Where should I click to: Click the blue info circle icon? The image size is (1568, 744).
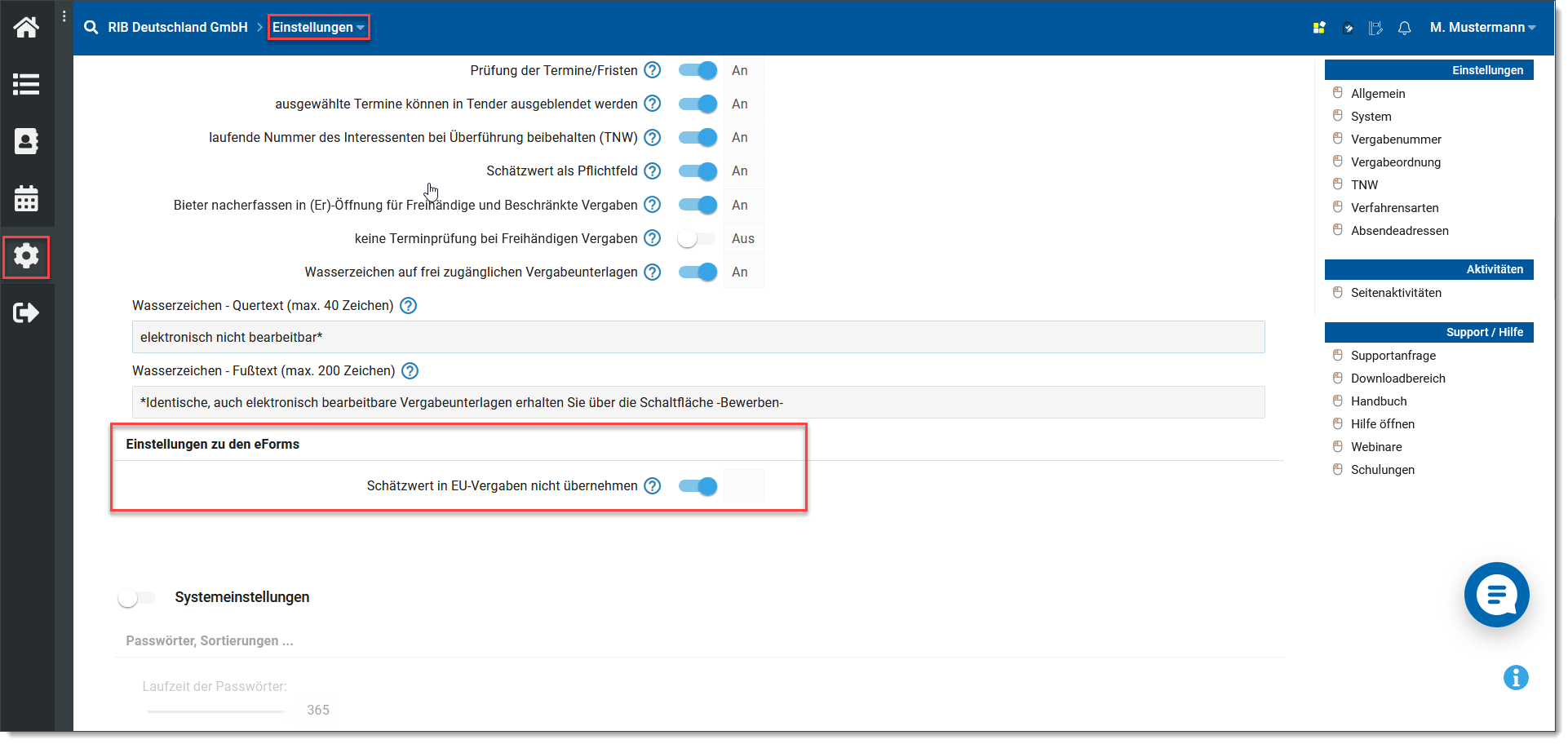[x=1516, y=677]
